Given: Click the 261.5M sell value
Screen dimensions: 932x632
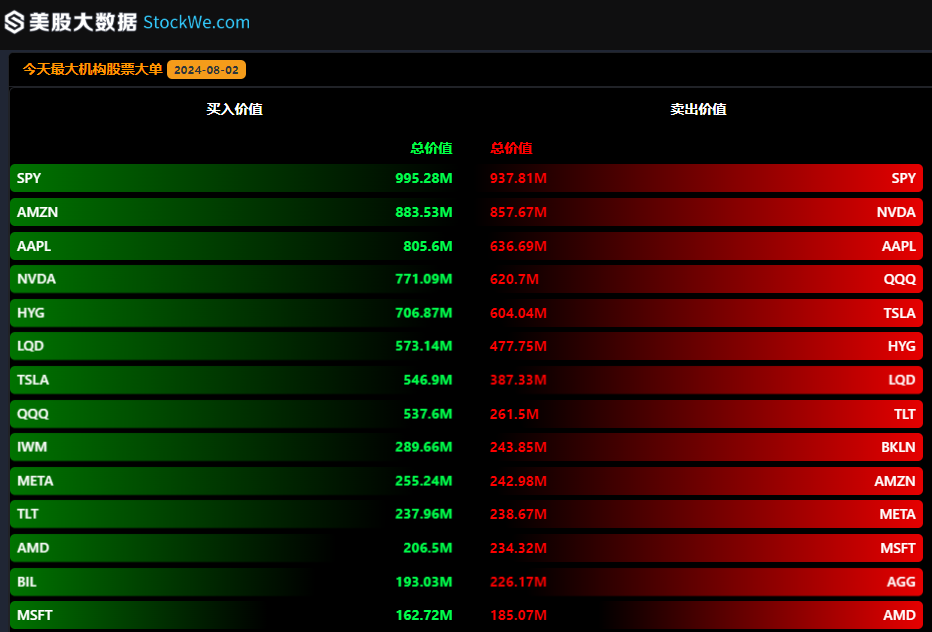Looking at the screenshot, I should coord(515,414).
